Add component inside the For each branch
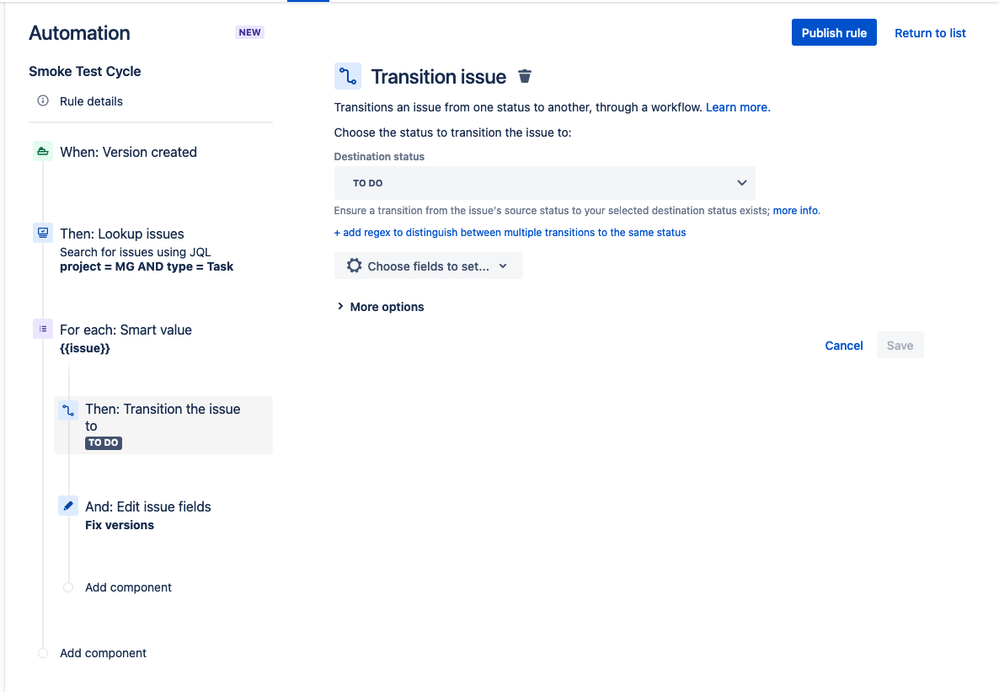This screenshot has height=692, width=999. pyautogui.click(x=128, y=588)
